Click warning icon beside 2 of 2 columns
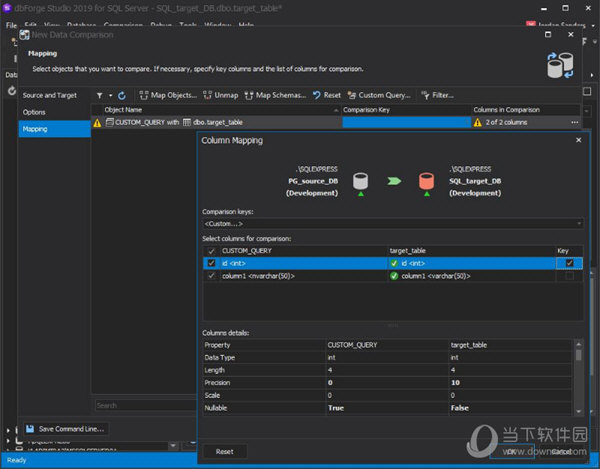The width and height of the screenshot is (600, 469). coord(478,122)
